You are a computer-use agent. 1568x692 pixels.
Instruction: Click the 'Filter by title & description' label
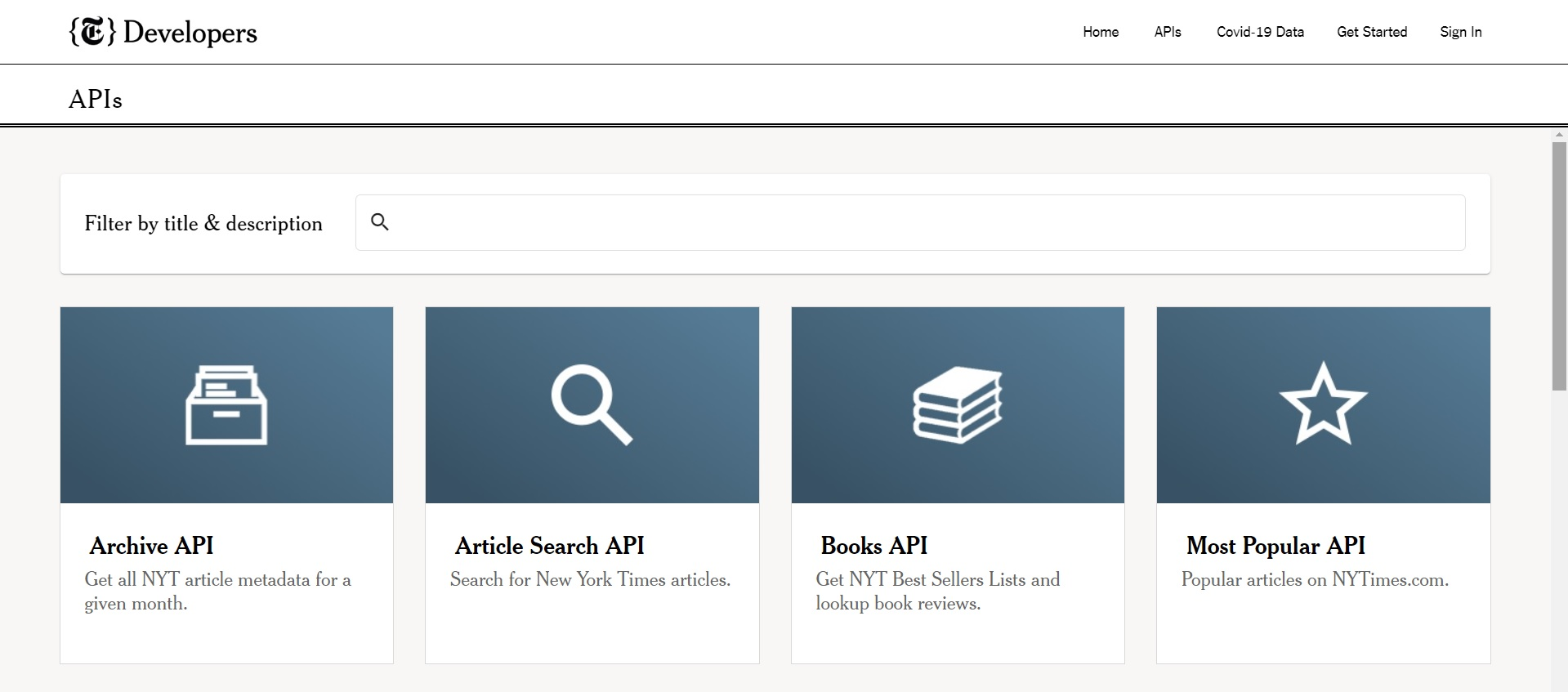tap(203, 223)
